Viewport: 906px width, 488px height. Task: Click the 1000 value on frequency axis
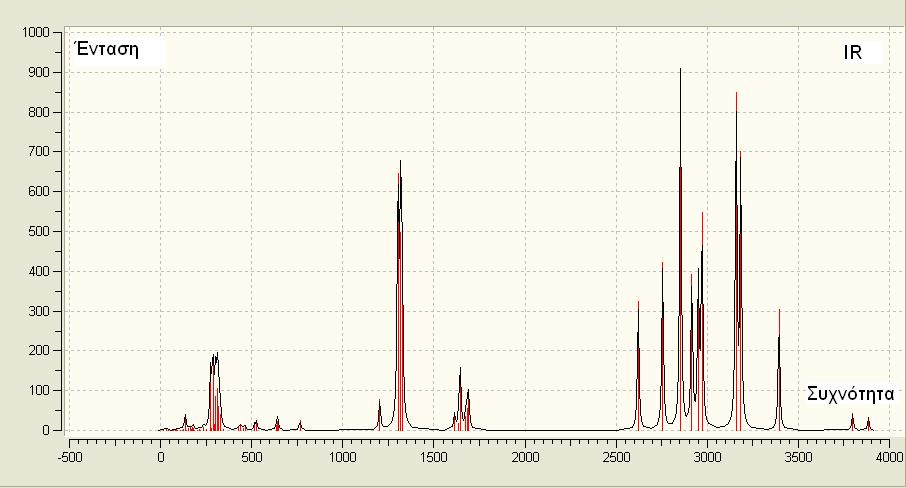pyautogui.click(x=343, y=458)
